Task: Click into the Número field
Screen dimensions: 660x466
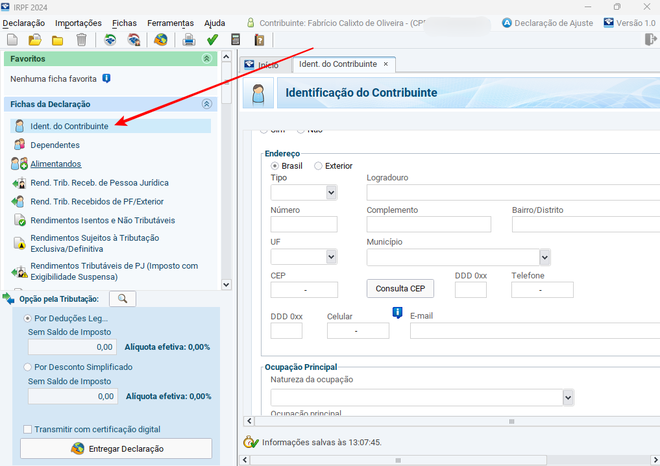Action: pyautogui.click(x=304, y=224)
